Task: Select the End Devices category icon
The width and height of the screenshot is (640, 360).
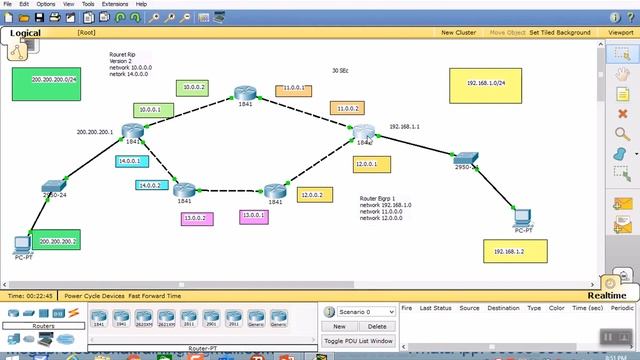Action: click(x=13, y=339)
